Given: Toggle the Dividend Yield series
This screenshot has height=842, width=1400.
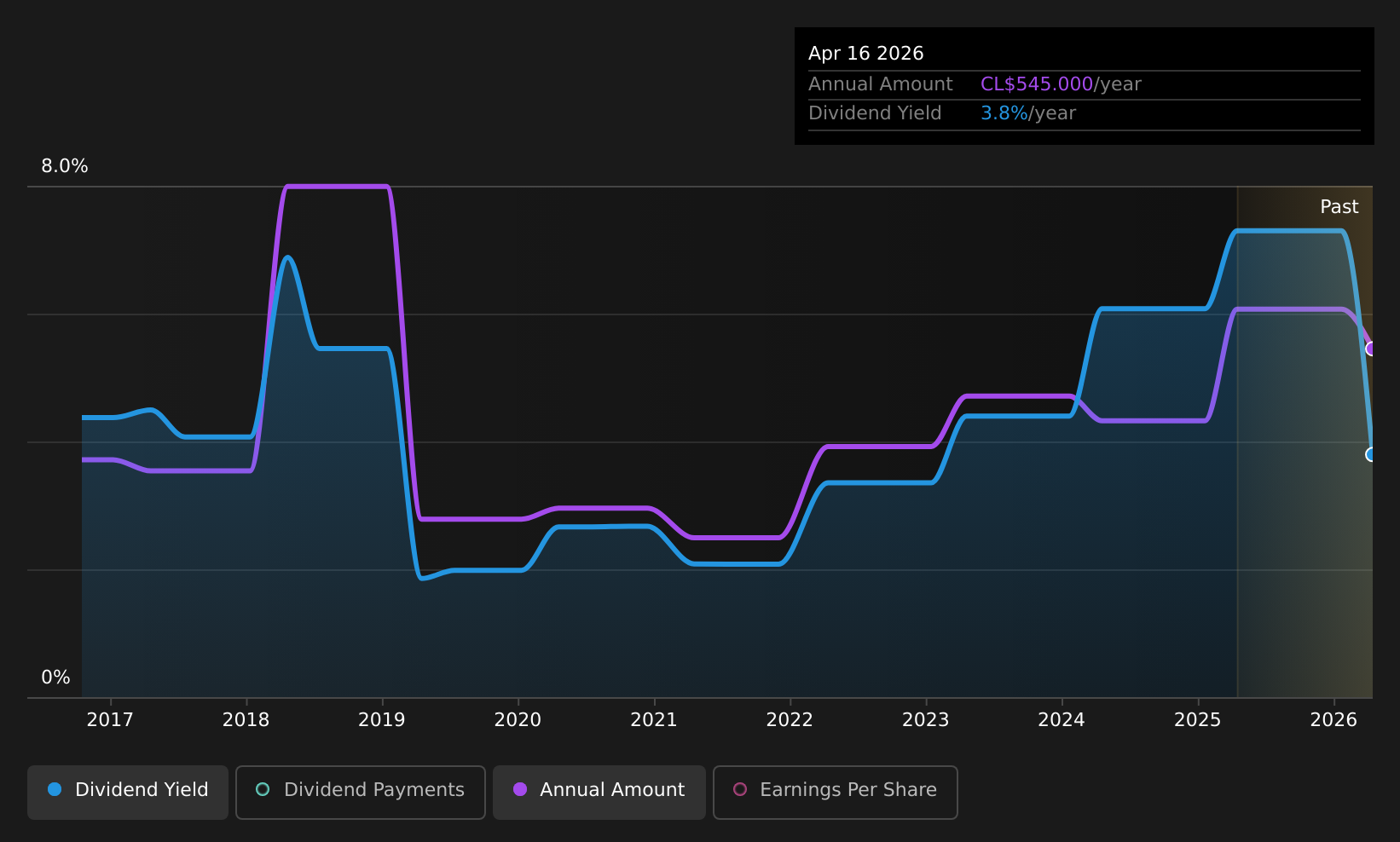Looking at the screenshot, I should pos(128,792).
